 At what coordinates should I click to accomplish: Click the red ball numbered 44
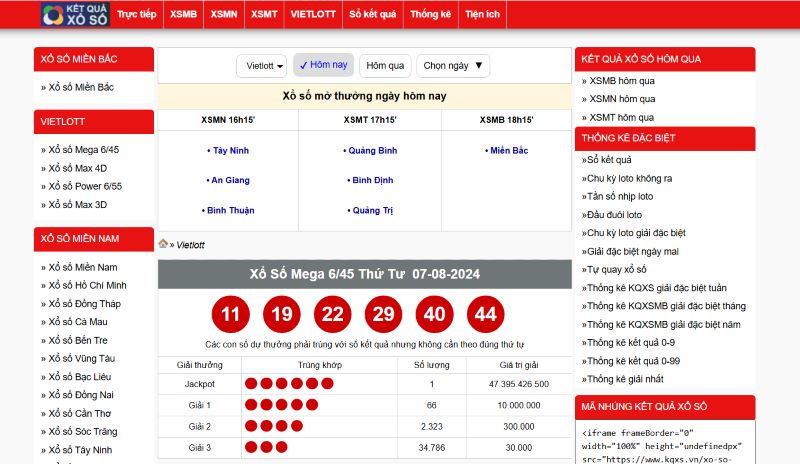(x=485, y=314)
